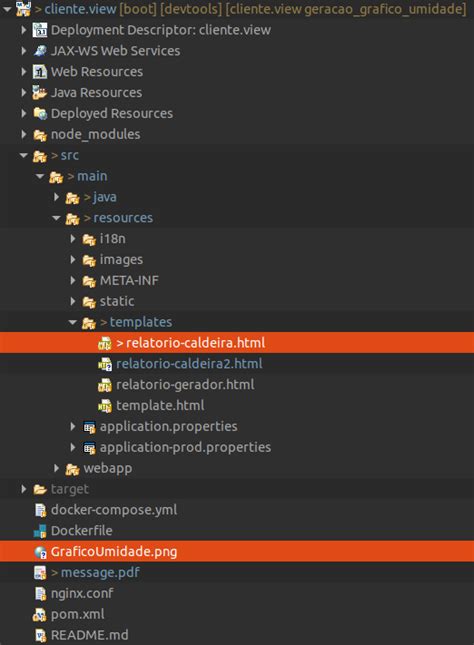This screenshot has height=645, width=474.
Task: Expand the JAX-WS Web Services node
Action: point(24,51)
